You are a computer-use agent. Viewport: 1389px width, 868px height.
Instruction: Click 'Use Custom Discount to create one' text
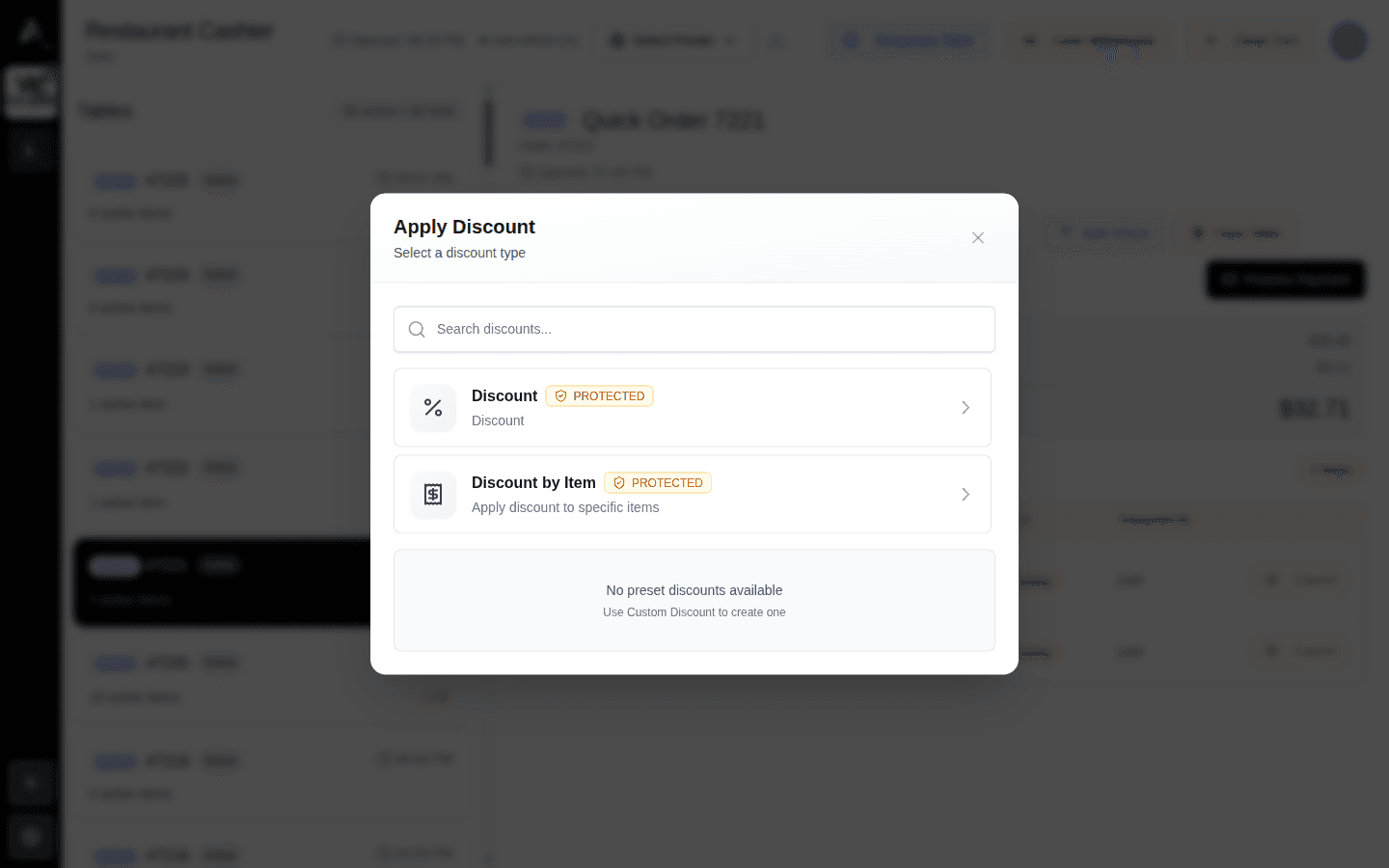[x=694, y=612]
